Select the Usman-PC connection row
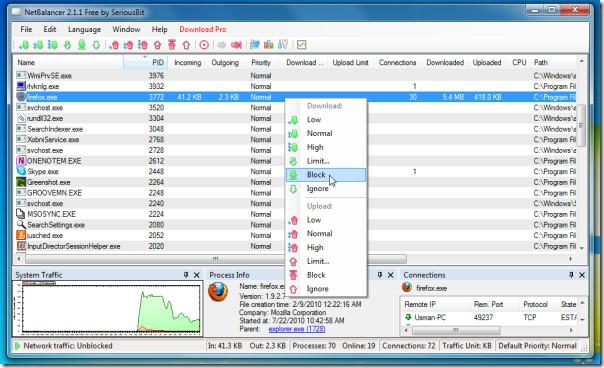 coord(489,318)
